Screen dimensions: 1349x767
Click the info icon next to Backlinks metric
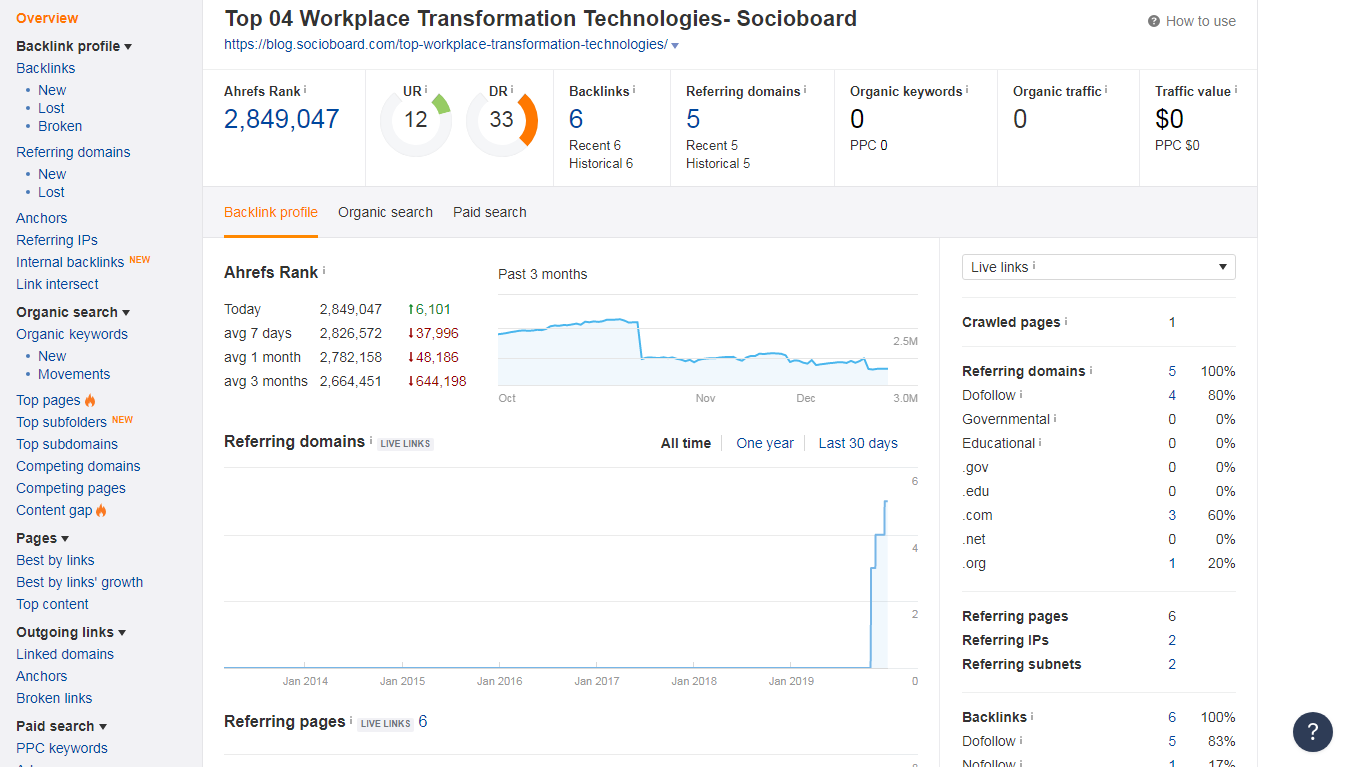click(634, 90)
